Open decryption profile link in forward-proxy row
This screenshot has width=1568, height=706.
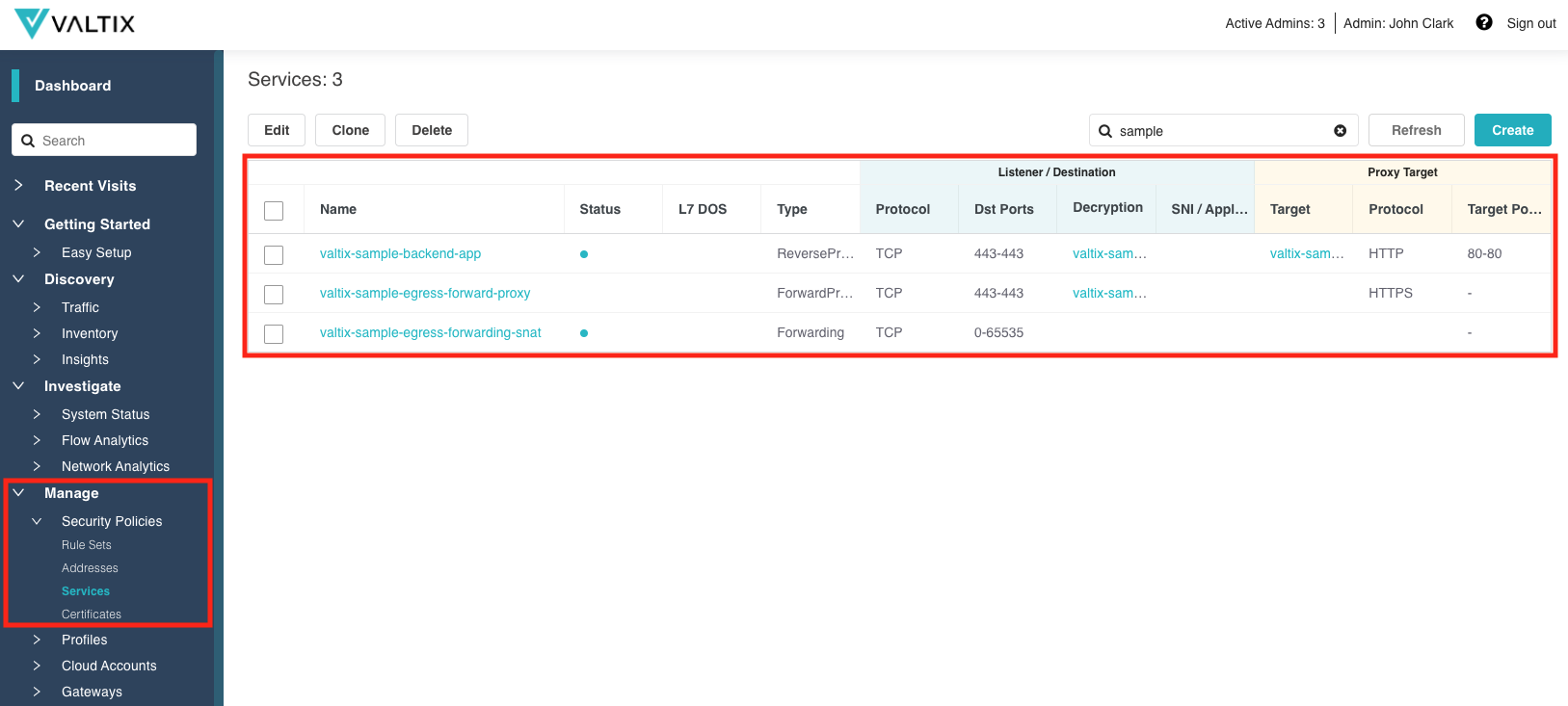(1109, 294)
